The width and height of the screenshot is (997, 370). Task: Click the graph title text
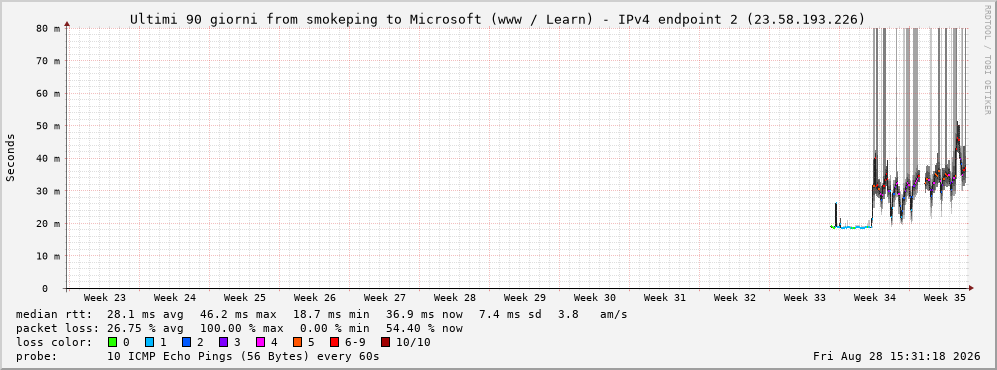[497, 20]
